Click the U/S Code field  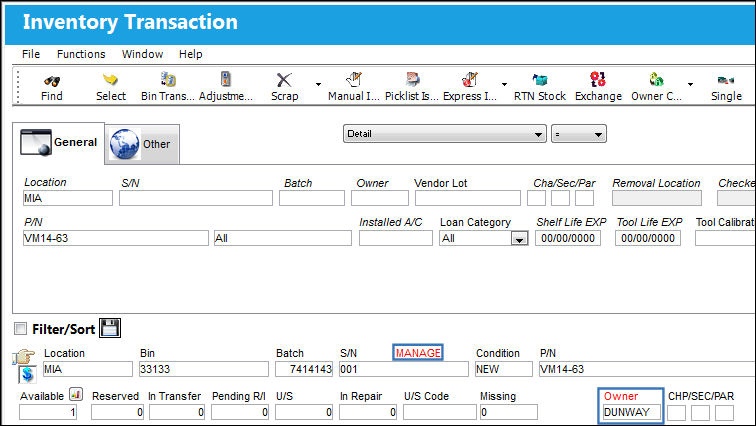coord(440,412)
